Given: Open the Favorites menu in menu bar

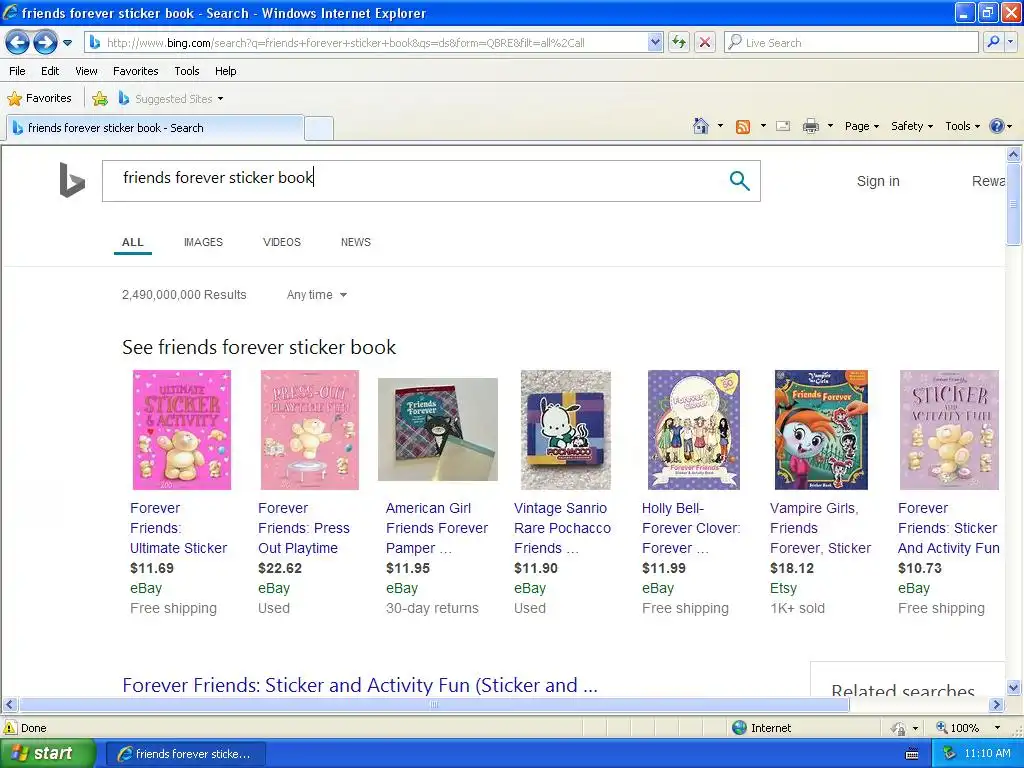Looking at the screenshot, I should 136,71.
